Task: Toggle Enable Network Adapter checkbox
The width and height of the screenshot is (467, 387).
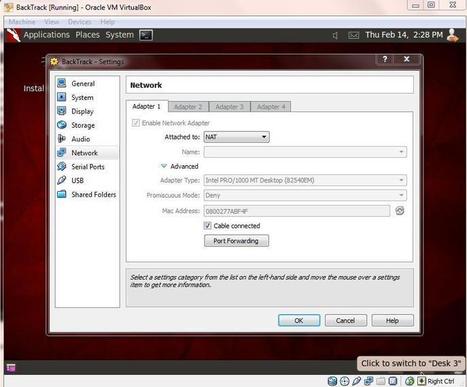Action: pyautogui.click(x=136, y=123)
